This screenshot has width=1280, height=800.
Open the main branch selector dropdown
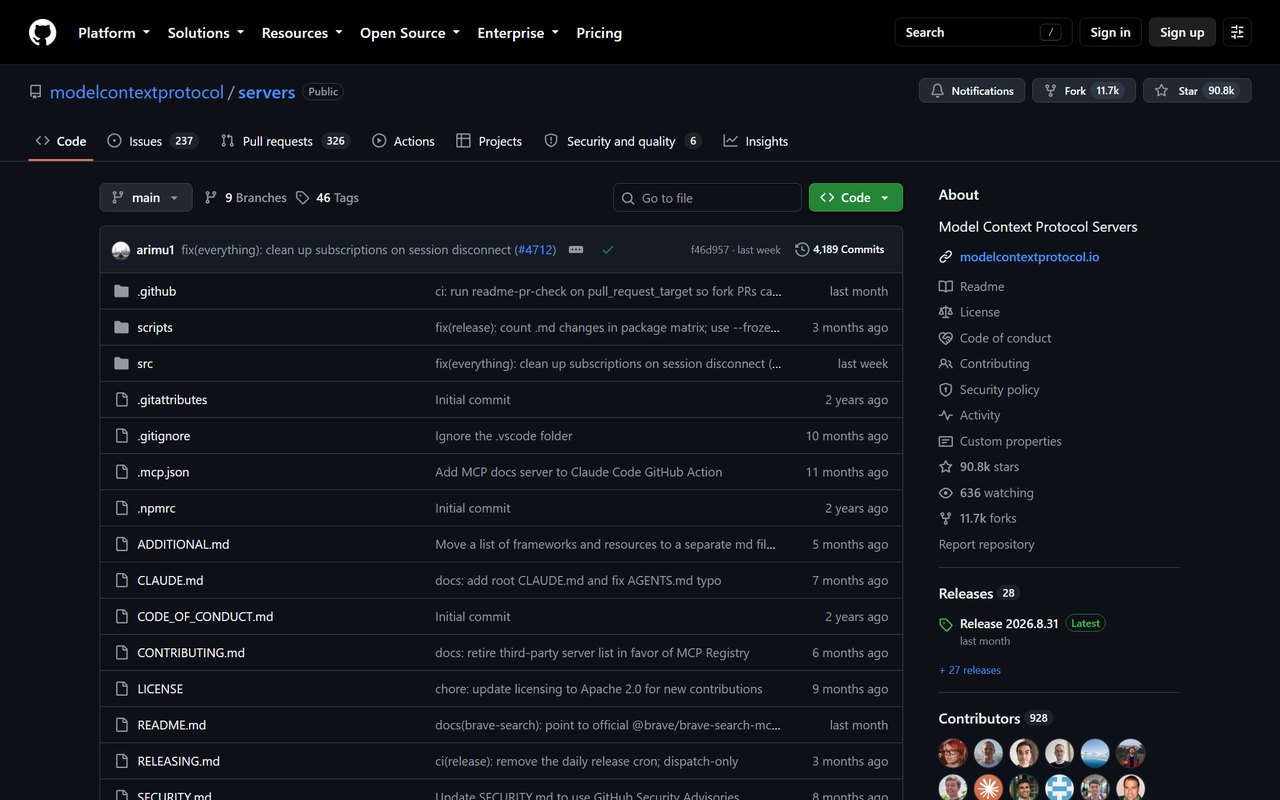pyautogui.click(x=146, y=198)
